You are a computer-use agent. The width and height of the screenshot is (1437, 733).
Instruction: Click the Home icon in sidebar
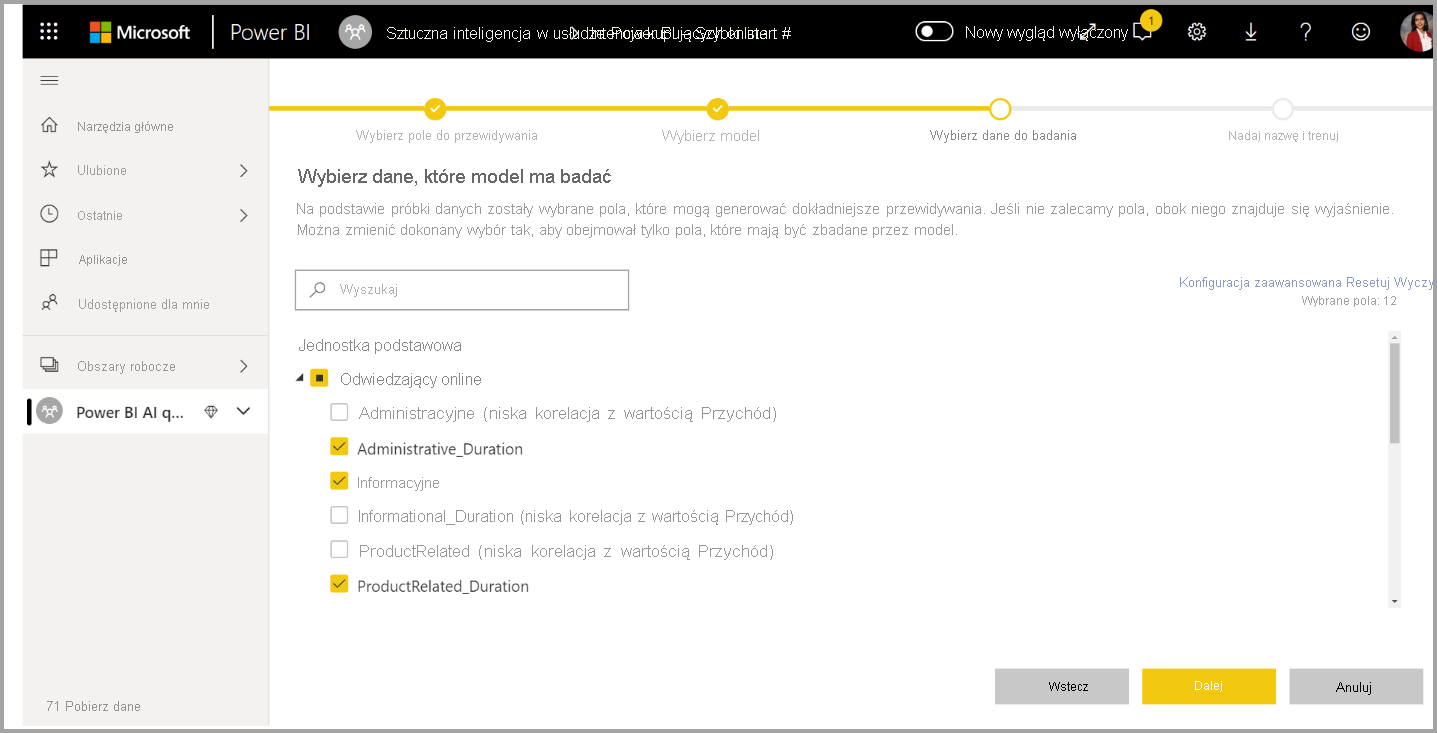49,125
